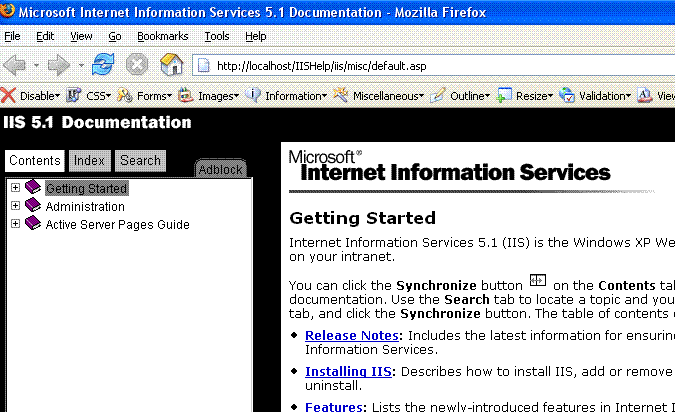Switch to the Search tab
675x412 pixels.
140,161
